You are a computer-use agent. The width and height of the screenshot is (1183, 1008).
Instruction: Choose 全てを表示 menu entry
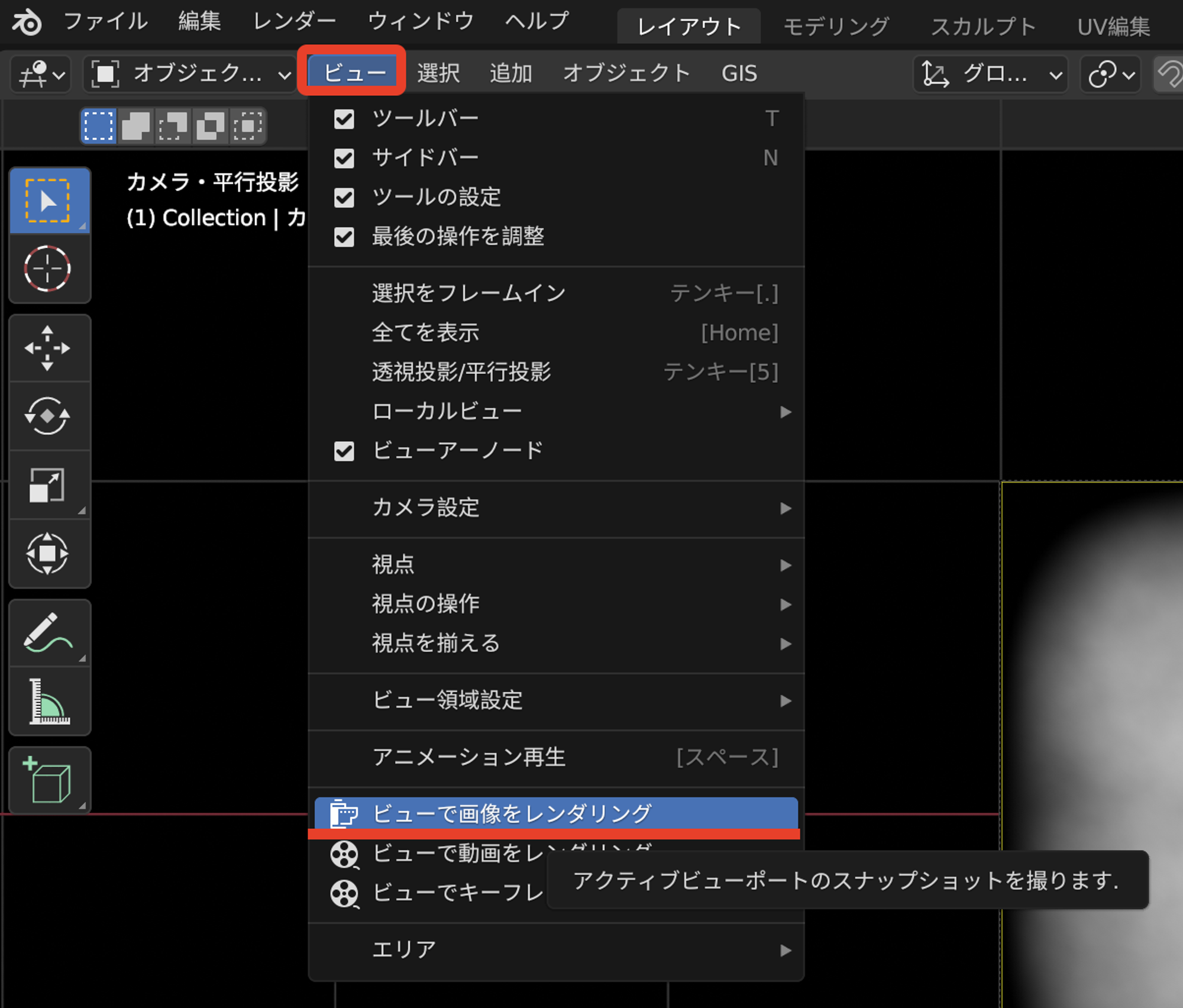tap(556, 333)
